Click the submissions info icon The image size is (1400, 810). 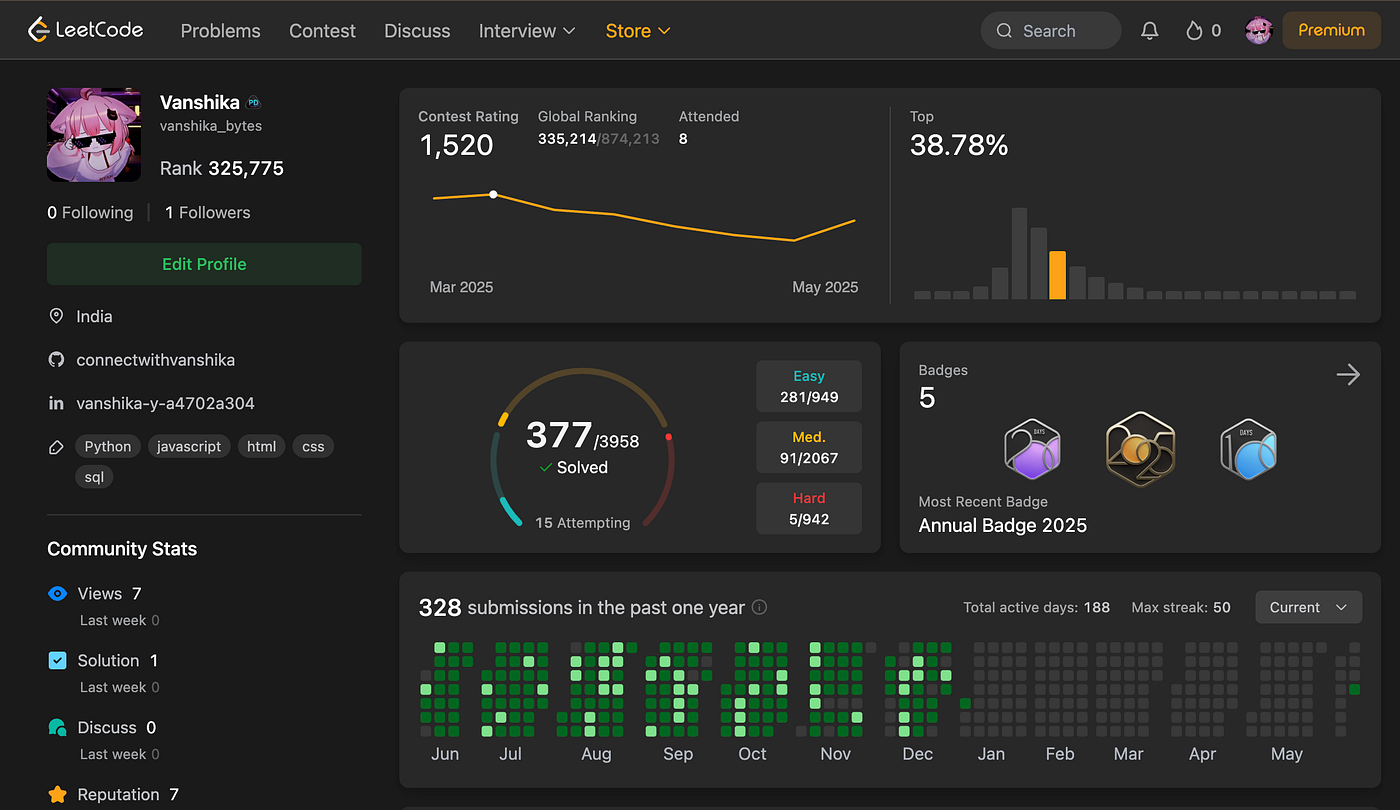759,607
